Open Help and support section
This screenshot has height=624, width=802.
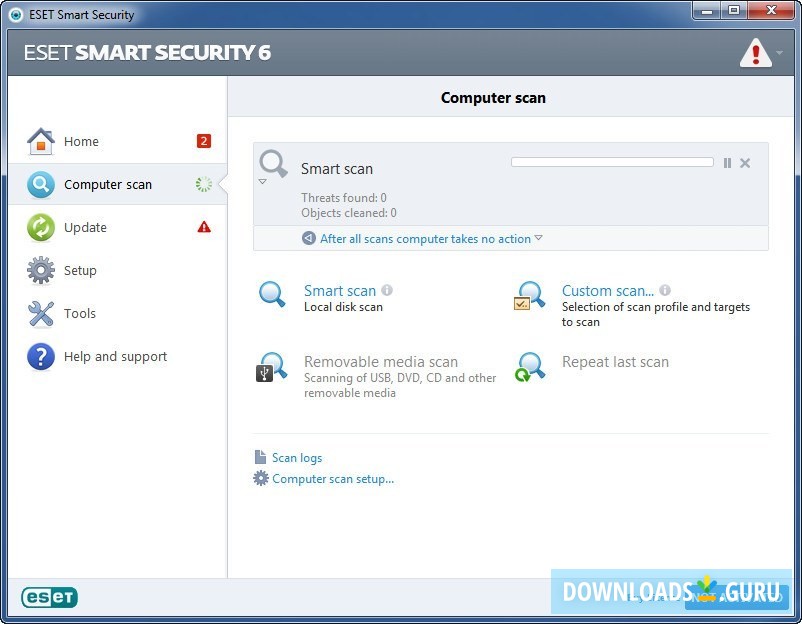(x=118, y=356)
